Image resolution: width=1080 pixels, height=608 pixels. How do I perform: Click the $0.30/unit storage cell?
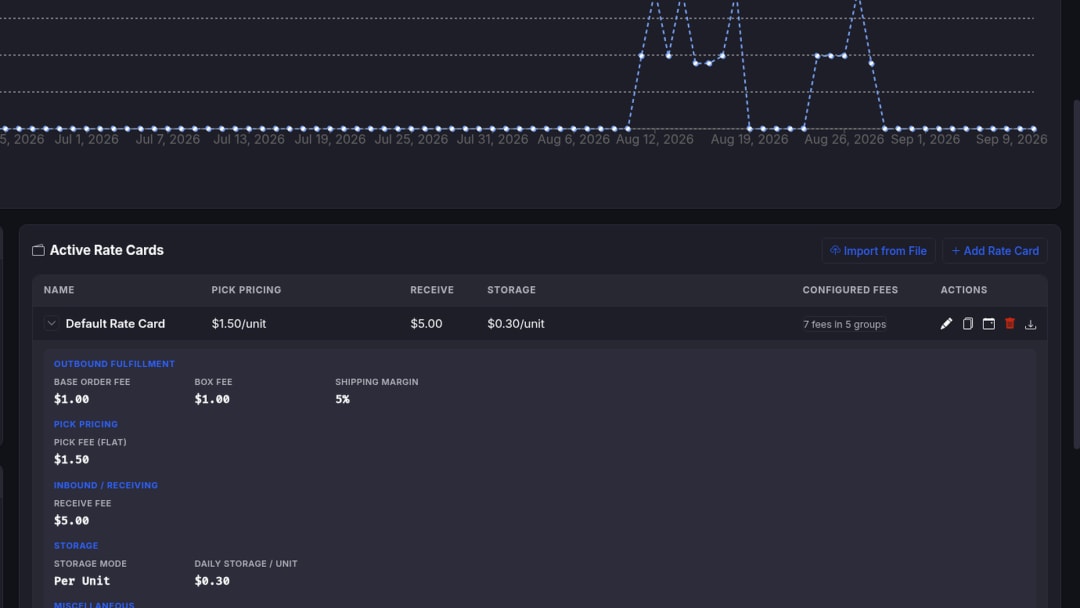point(515,324)
